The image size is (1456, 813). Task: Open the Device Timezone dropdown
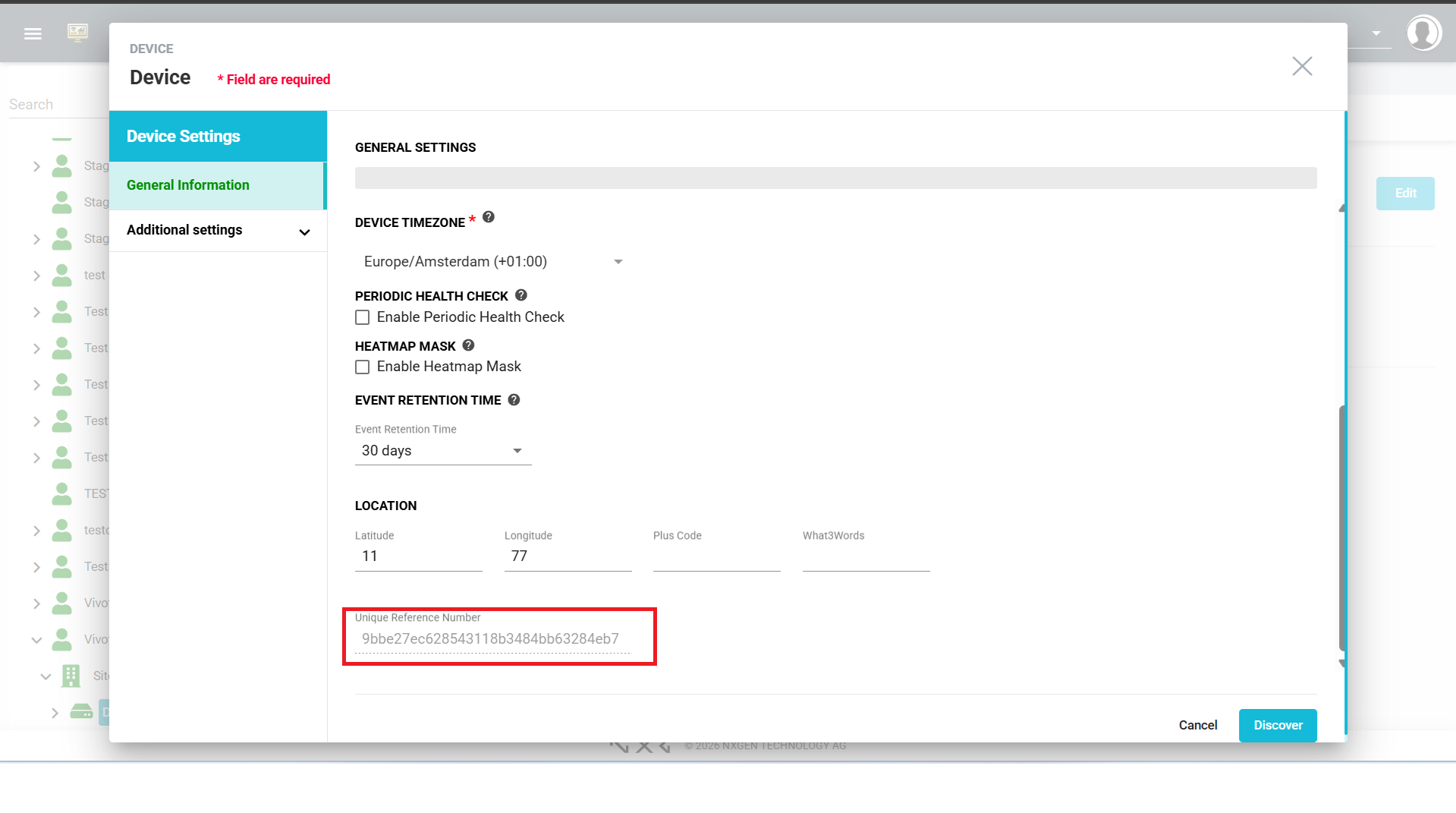coord(493,262)
